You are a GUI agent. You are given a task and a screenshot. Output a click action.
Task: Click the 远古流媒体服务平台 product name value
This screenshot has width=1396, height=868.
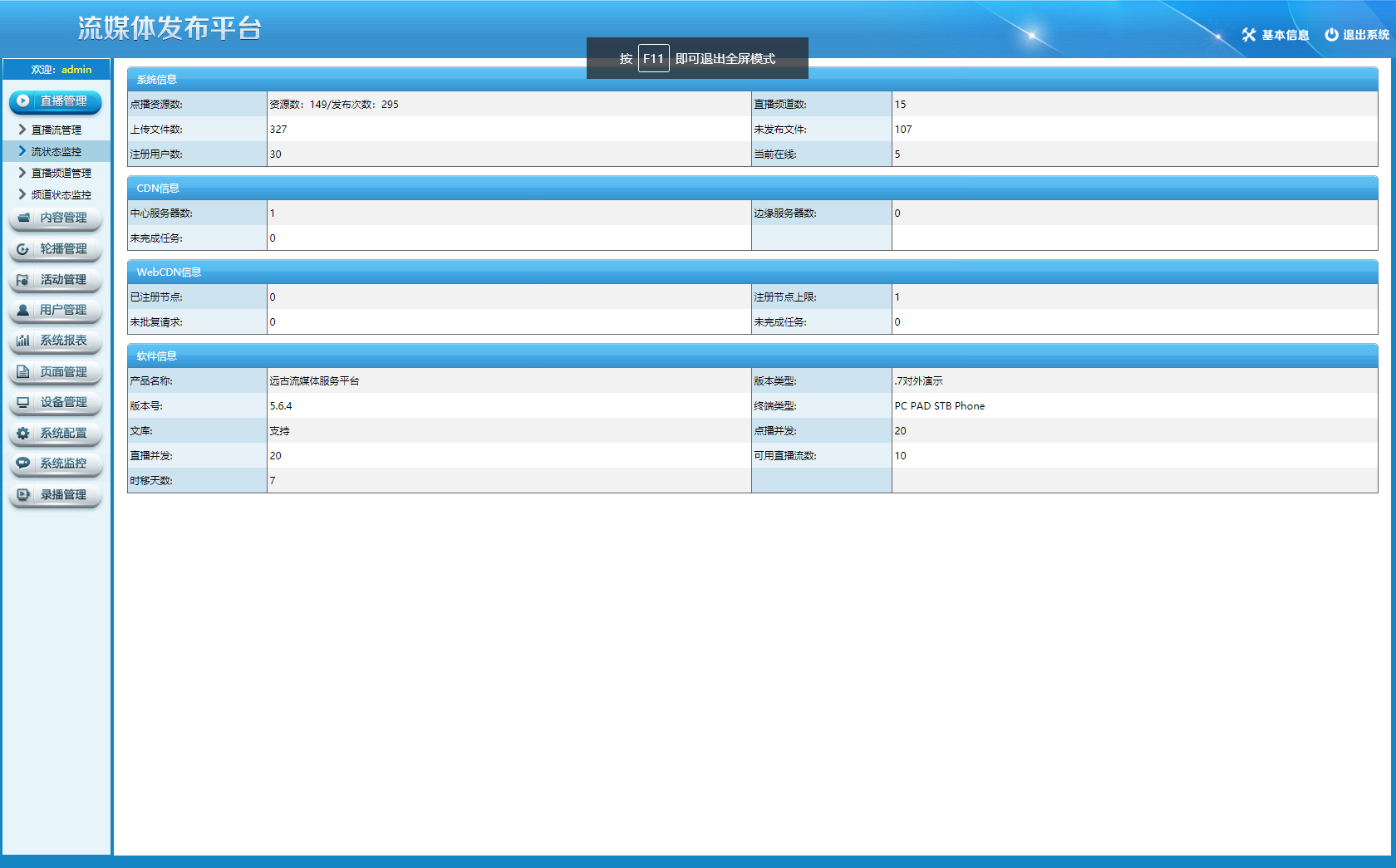coord(314,381)
